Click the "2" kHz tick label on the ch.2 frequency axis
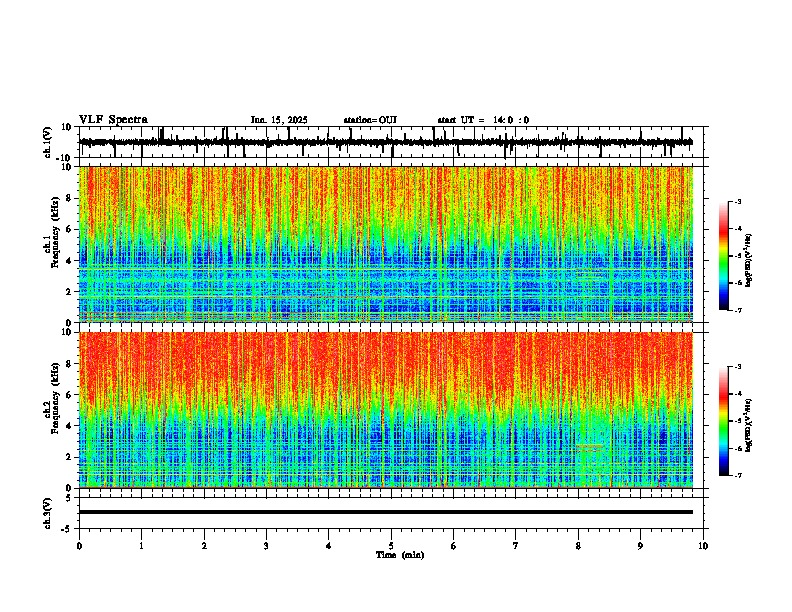The height and width of the screenshot is (612, 792). click(69, 457)
